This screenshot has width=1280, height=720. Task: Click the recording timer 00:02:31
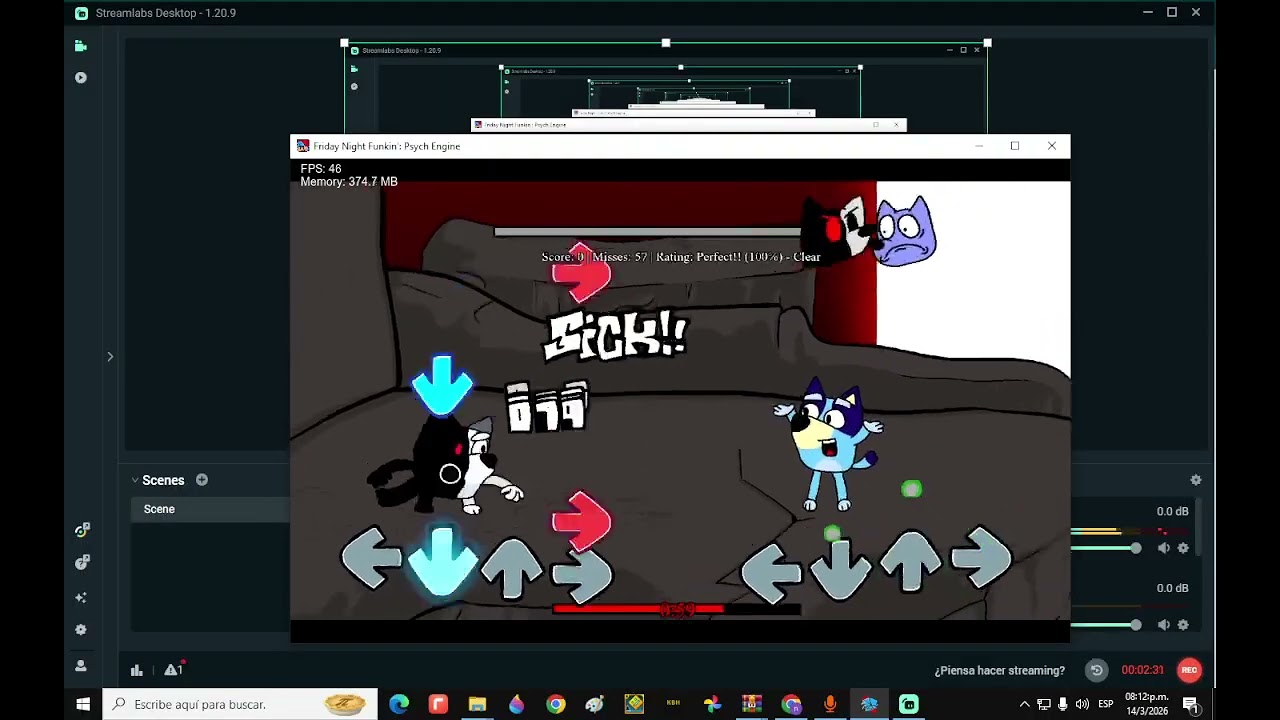point(1142,671)
